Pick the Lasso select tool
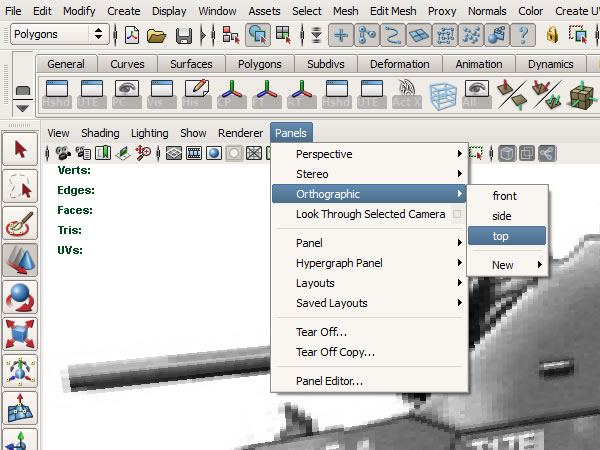The width and height of the screenshot is (600, 450). (20, 186)
